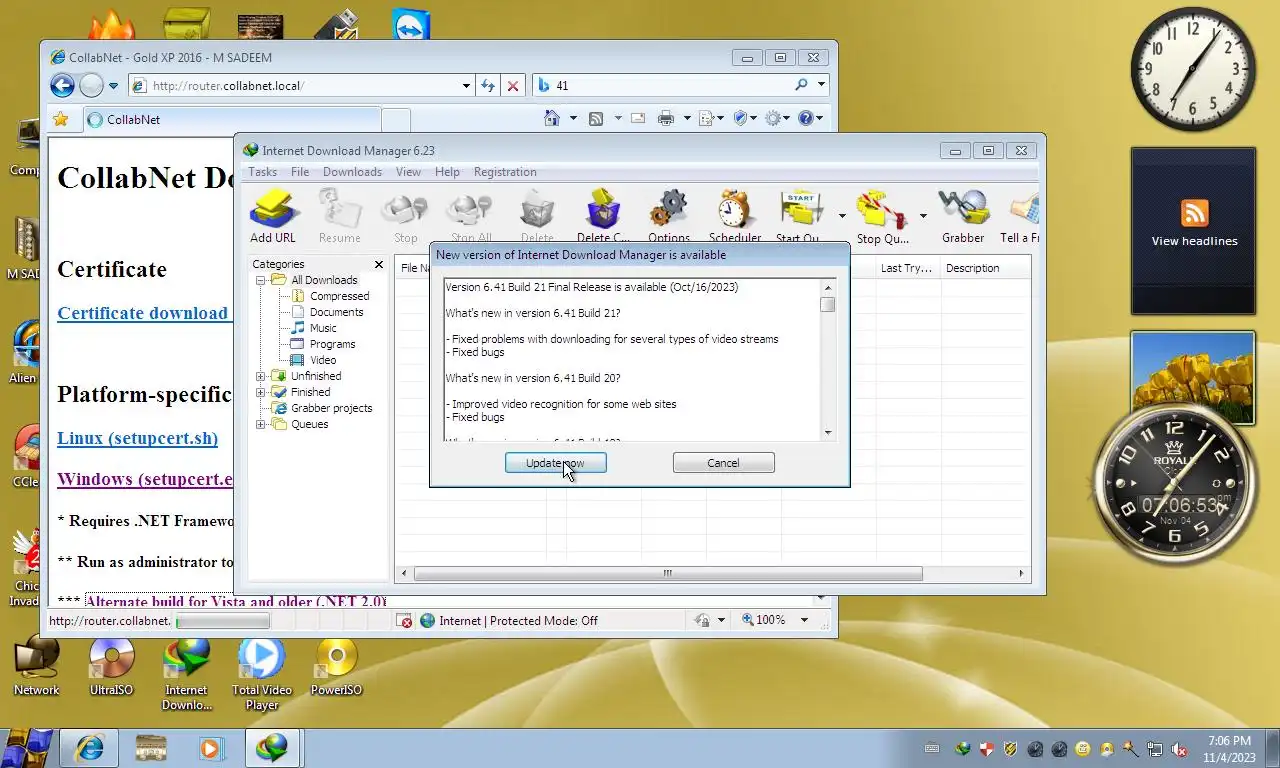Click the Certificate download link
Image resolution: width=1280 pixels, height=768 pixels.
click(x=143, y=313)
